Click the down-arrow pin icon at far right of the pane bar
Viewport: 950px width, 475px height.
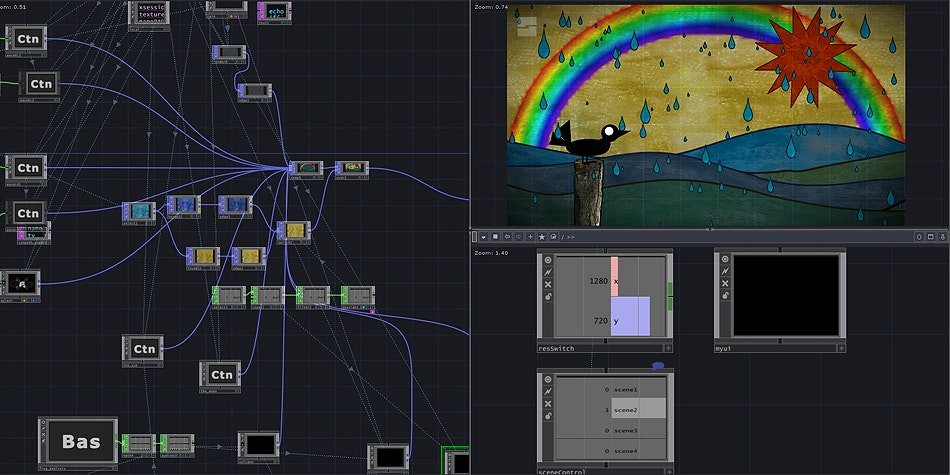942,237
